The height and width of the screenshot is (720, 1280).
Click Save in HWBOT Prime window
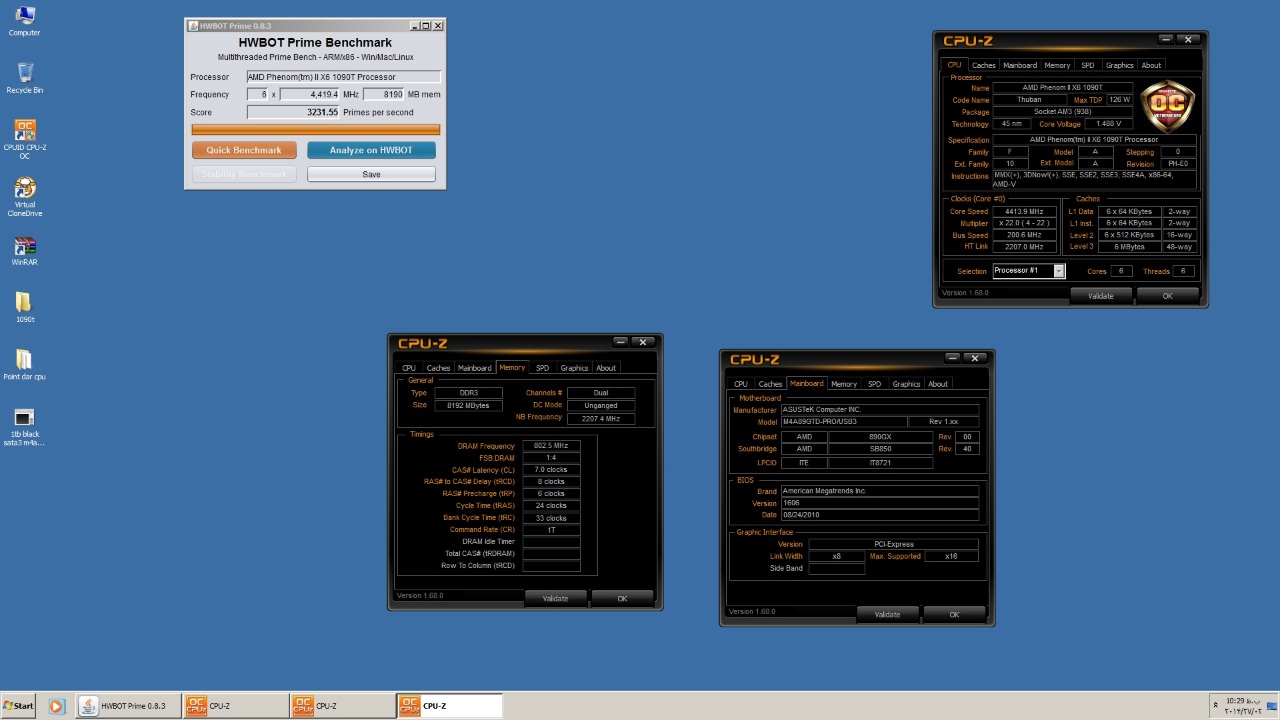(371, 174)
